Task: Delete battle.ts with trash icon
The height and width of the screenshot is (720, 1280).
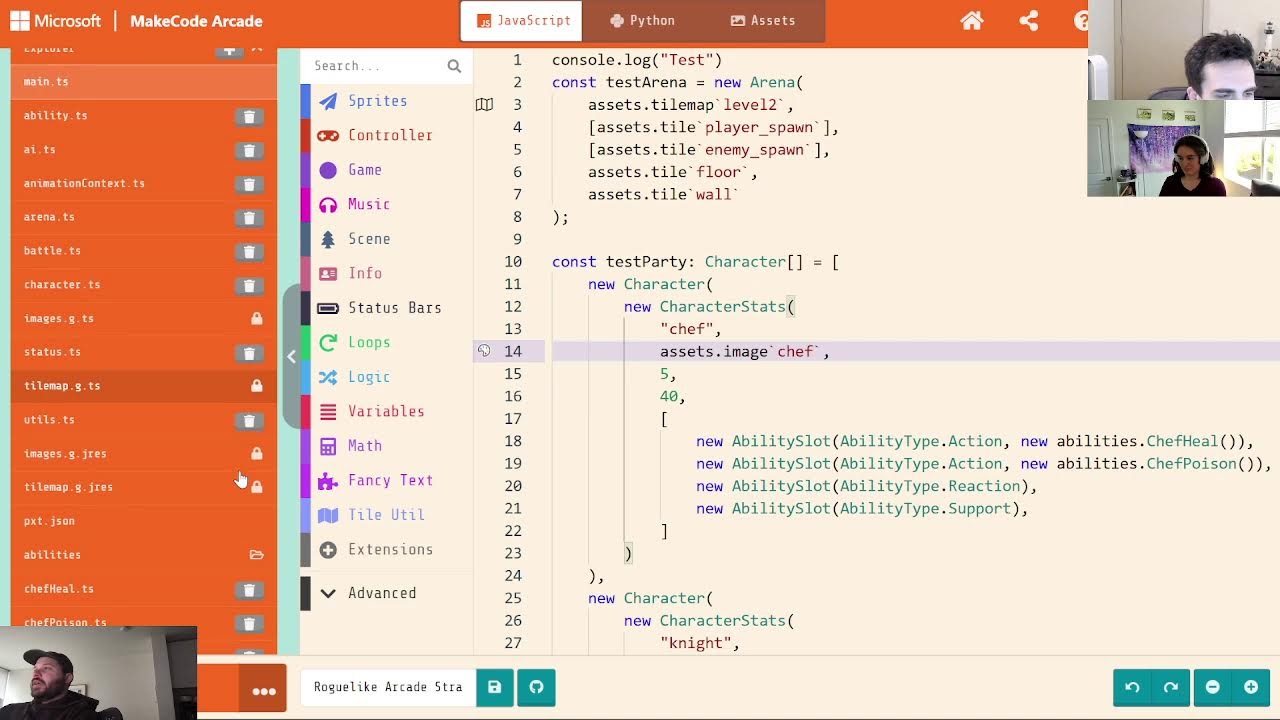Action: point(249,251)
